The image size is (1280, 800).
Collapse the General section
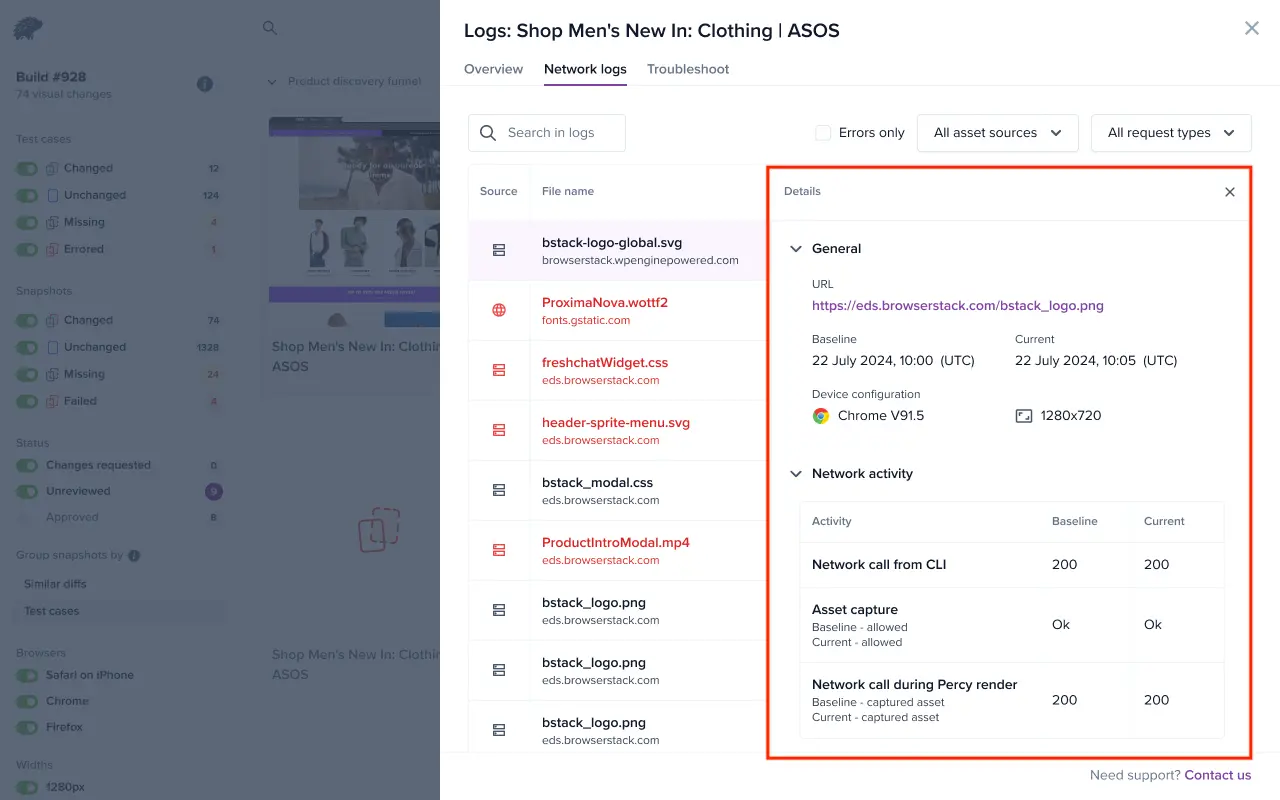pos(796,249)
